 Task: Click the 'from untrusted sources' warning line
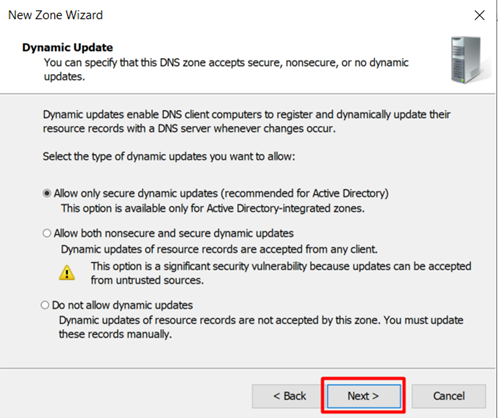[x=147, y=280]
